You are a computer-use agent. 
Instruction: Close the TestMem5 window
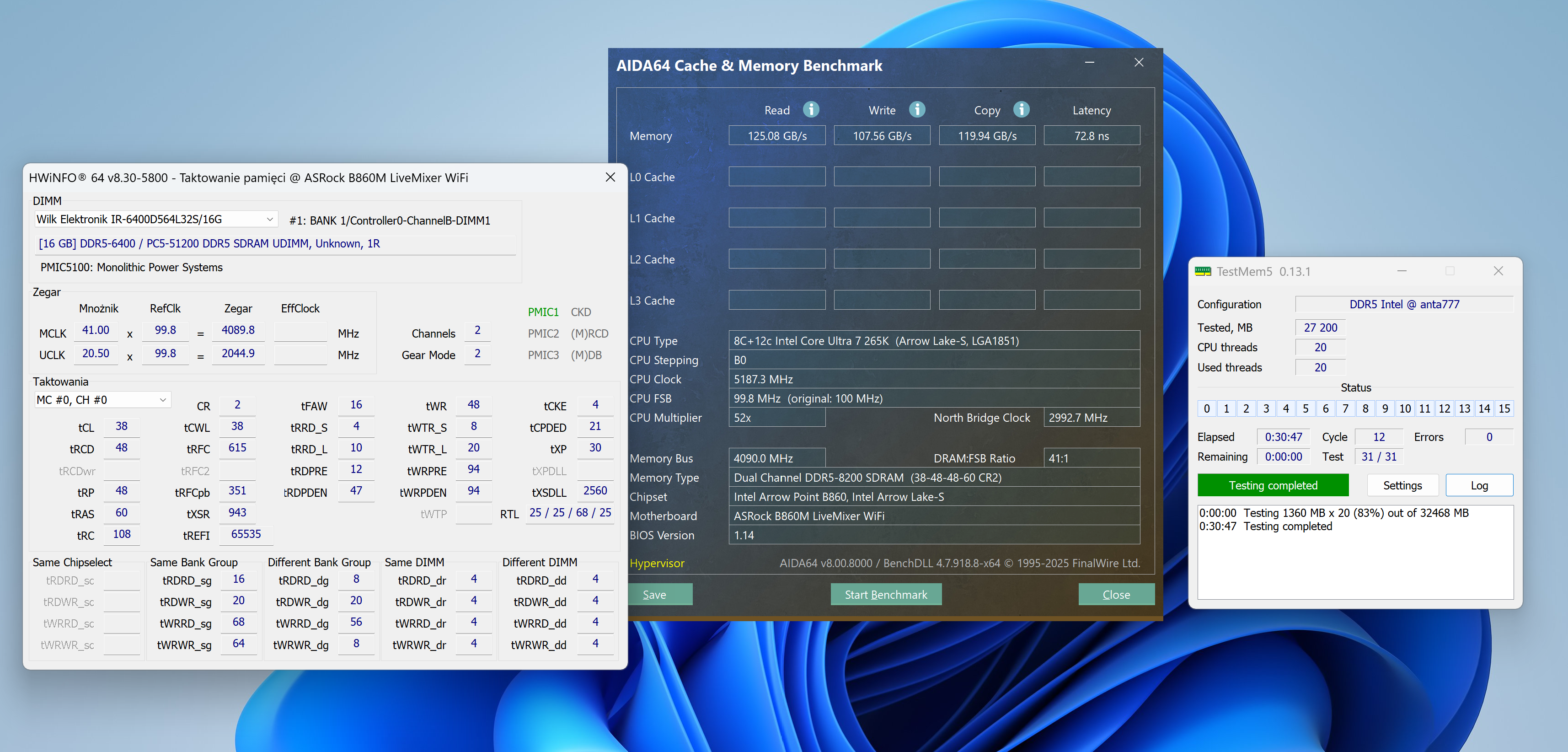pos(1498,271)
